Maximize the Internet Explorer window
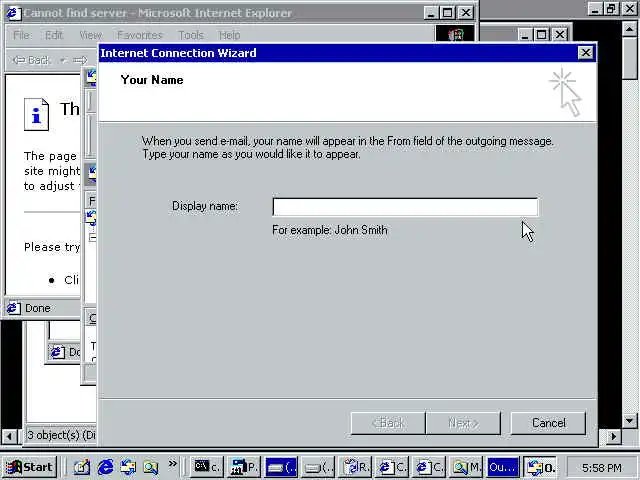This screenshot has height=480, width=640. [448, 13]
